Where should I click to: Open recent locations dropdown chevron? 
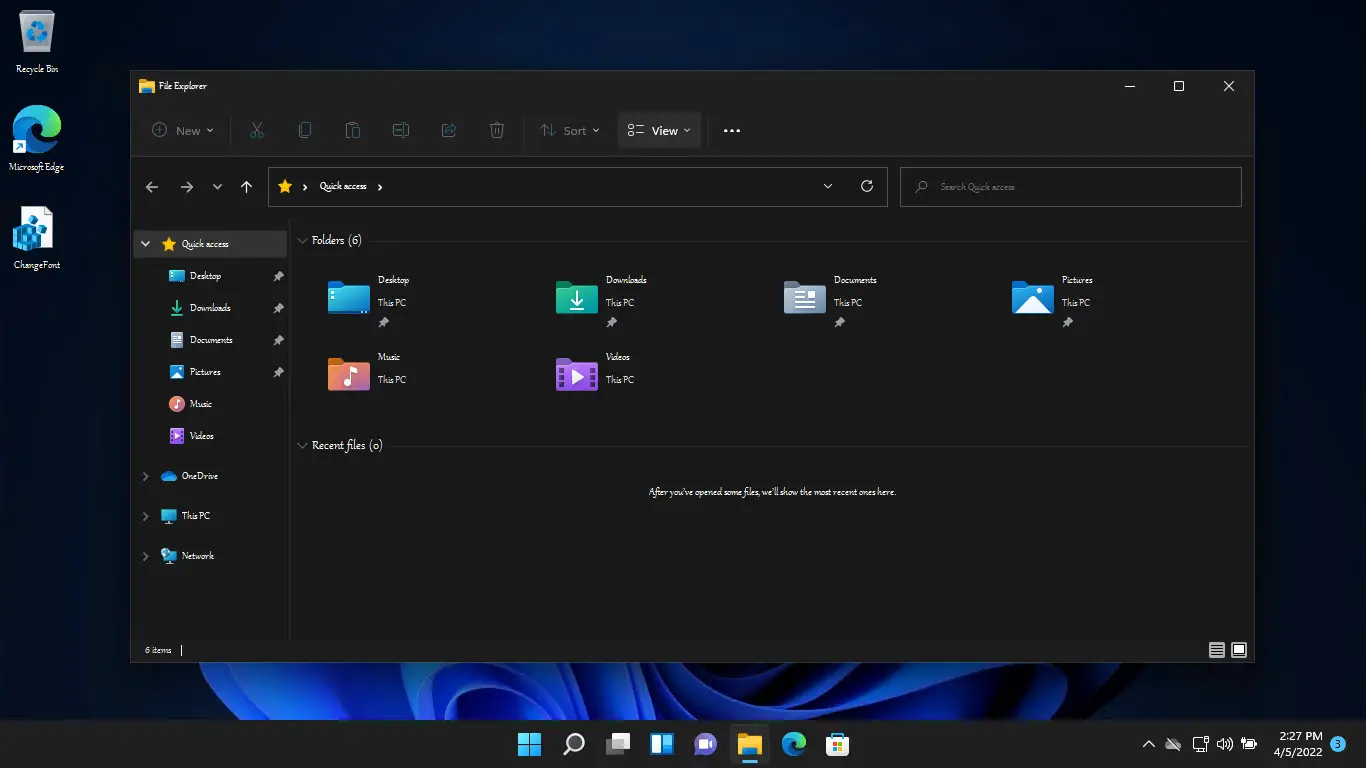tap(217, 187)
